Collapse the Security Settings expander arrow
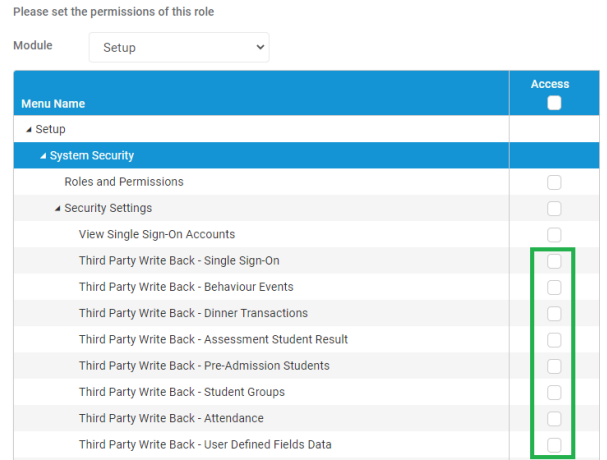 tap(57, 208)
